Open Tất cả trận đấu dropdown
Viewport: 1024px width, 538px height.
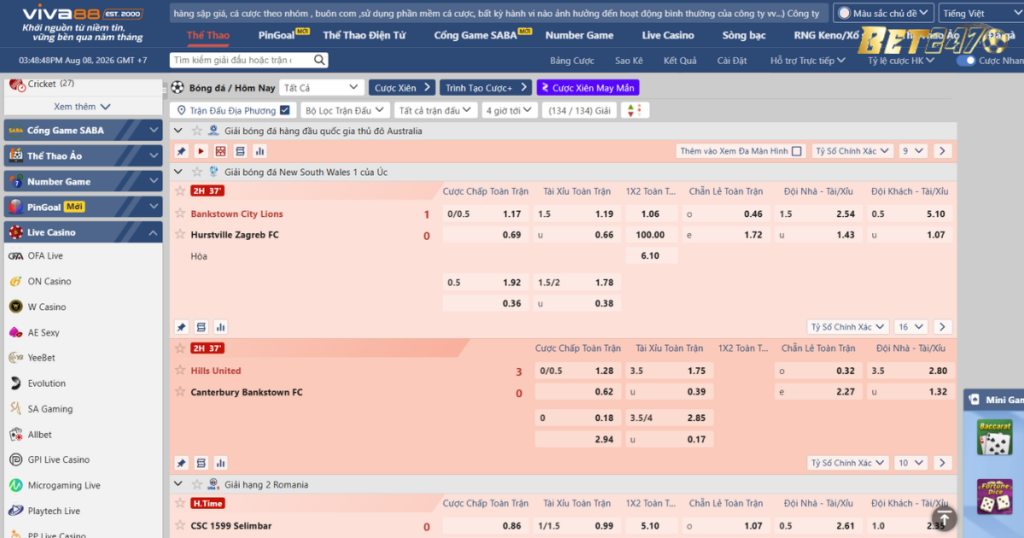point(434,110)
